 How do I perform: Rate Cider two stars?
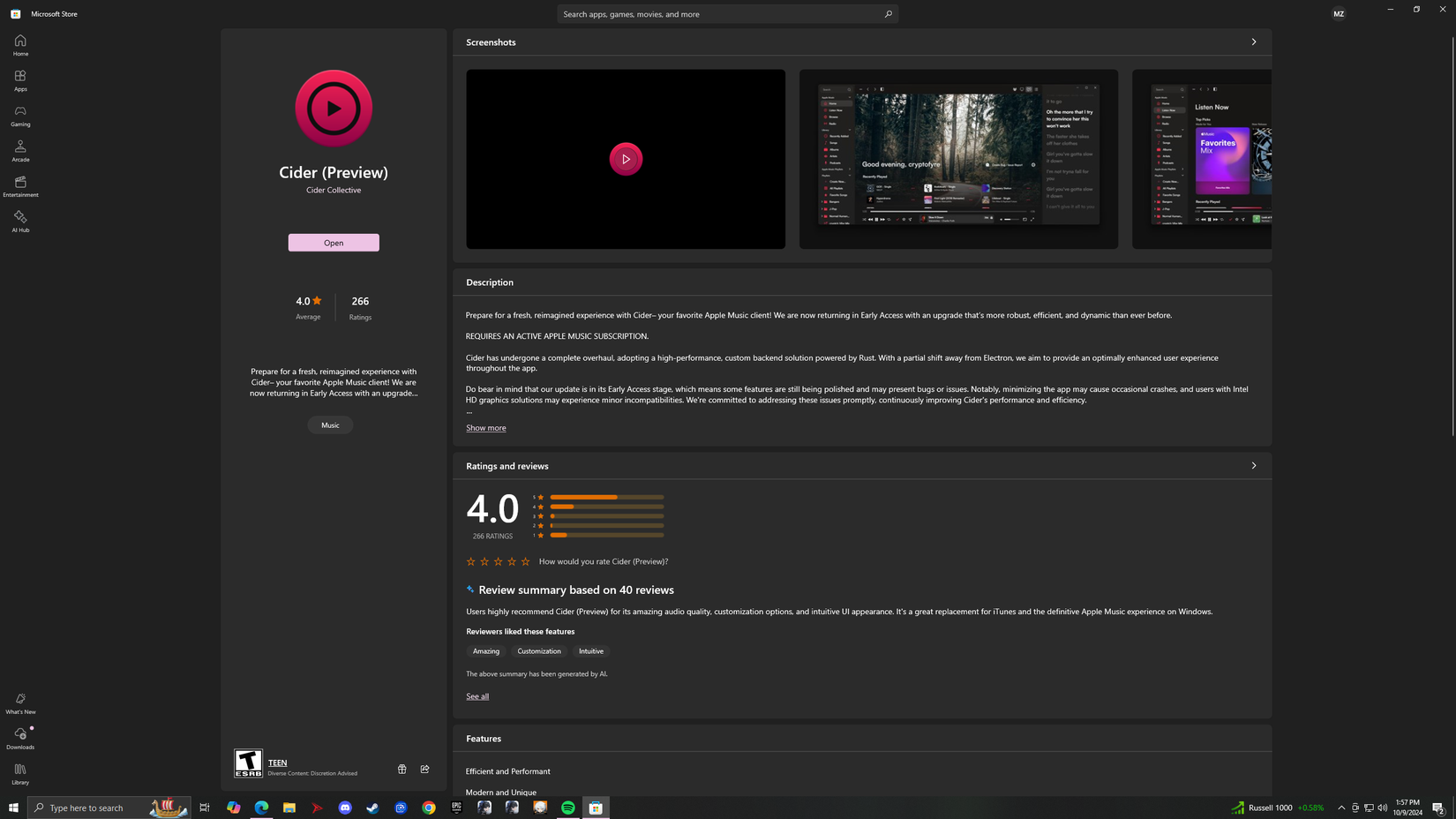click(x=484, y=561)
